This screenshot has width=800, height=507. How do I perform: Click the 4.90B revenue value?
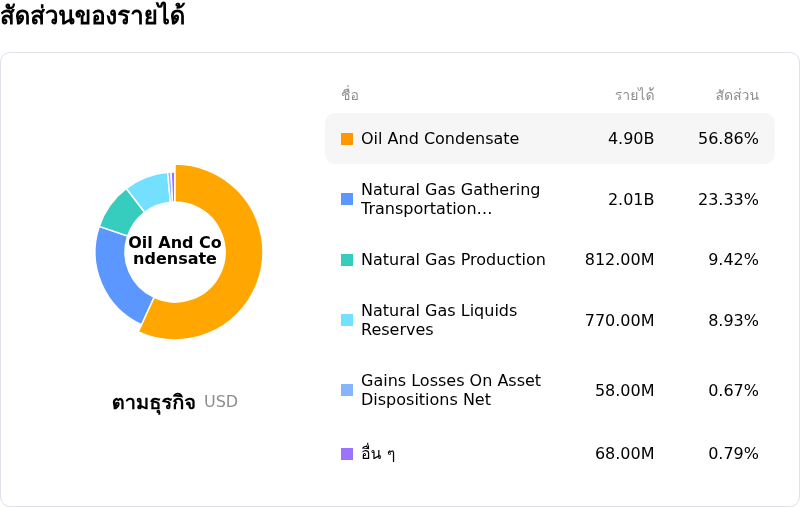(631, 139)
